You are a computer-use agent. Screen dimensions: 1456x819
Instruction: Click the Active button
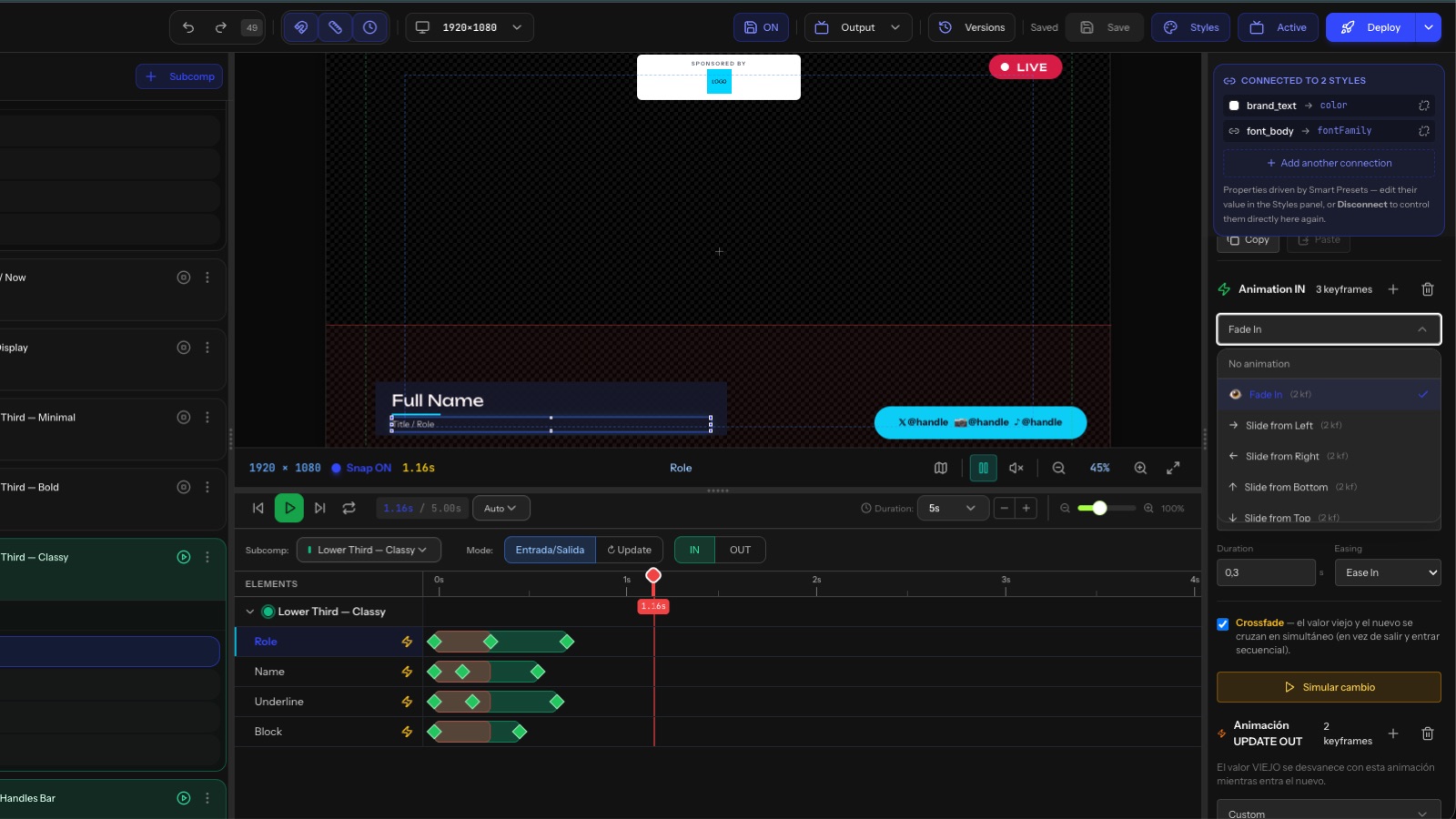(x=1279, y=27)
